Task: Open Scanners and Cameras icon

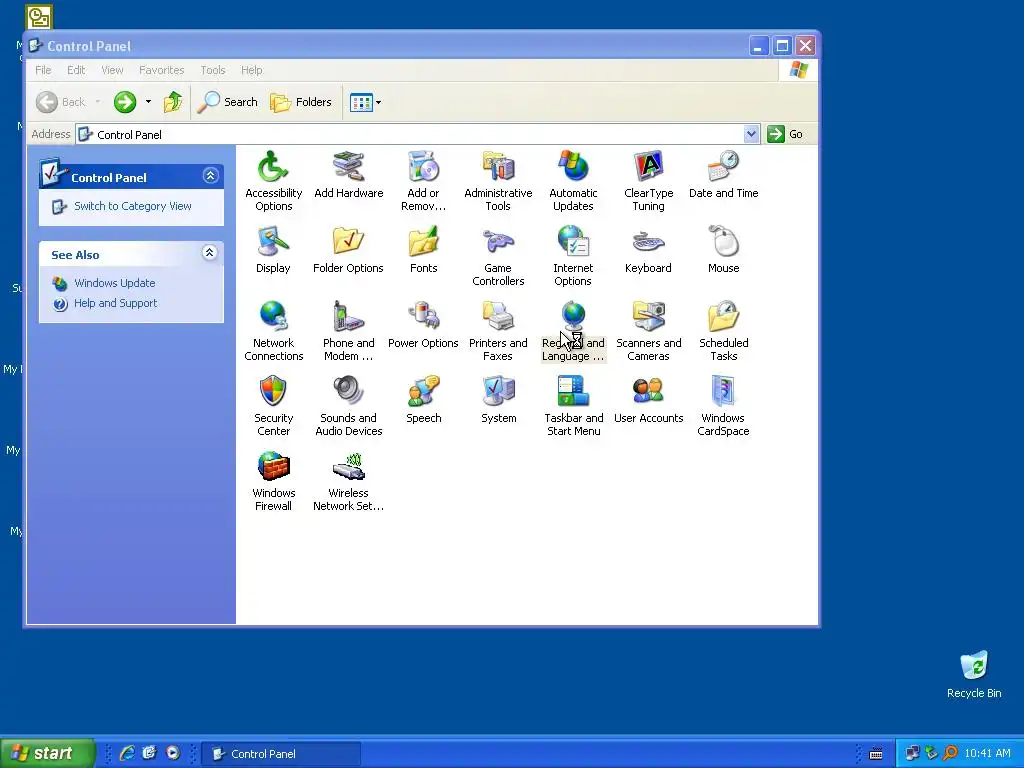Action: (x=648, y=331)
